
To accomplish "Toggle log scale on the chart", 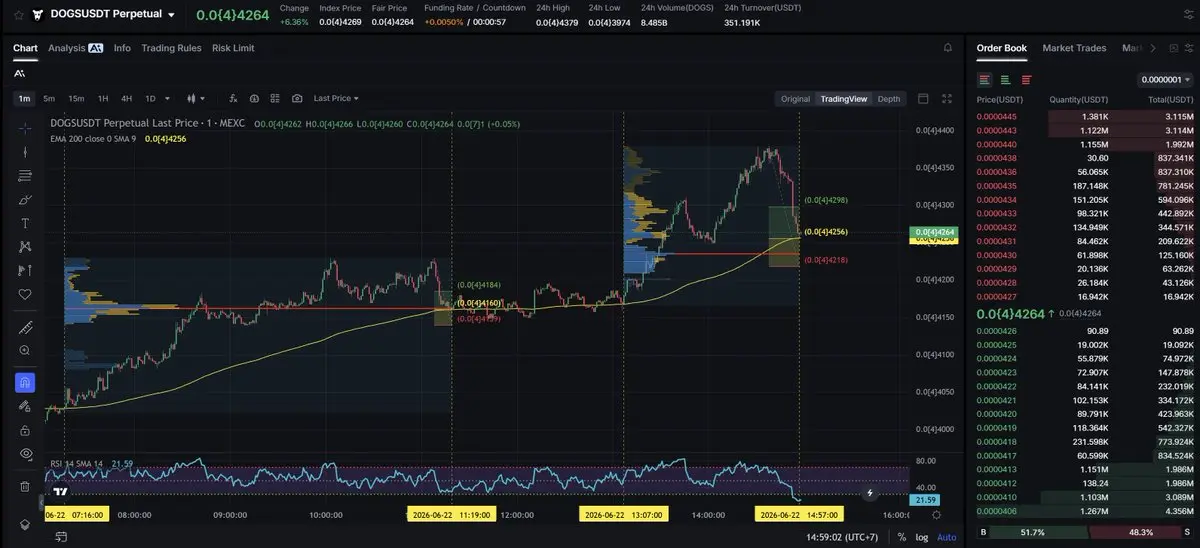I will click(922, 537).
